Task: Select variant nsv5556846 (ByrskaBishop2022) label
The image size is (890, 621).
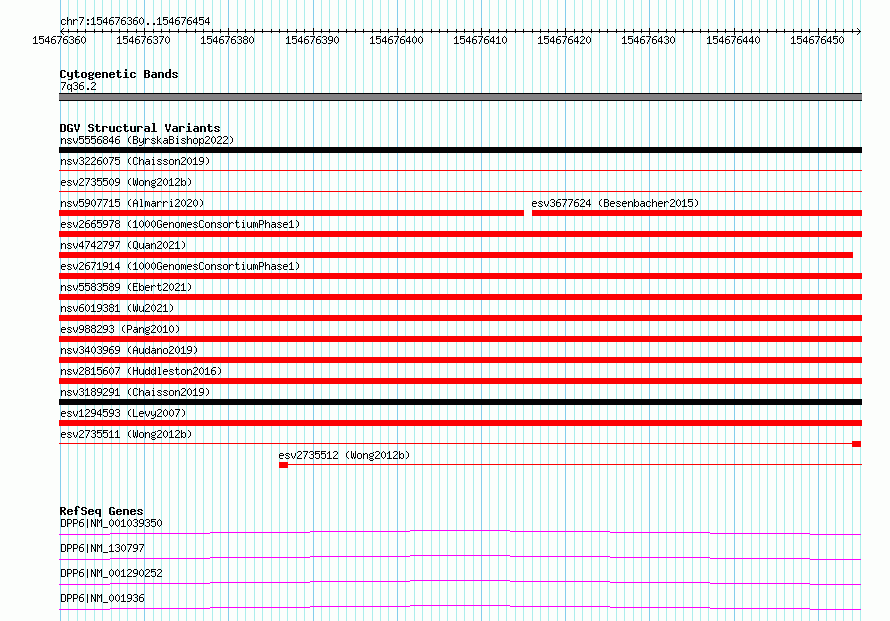Action: [x=147, y=140]
